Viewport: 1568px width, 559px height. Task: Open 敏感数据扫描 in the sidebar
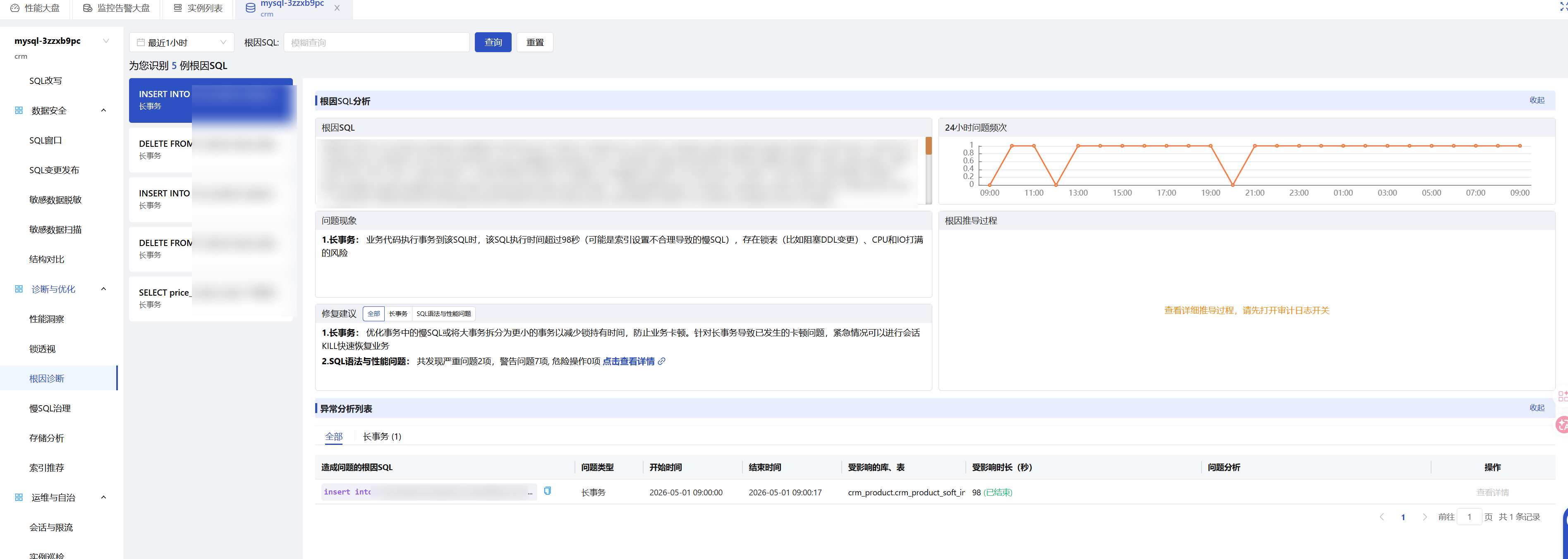click(x=55, y=229)
